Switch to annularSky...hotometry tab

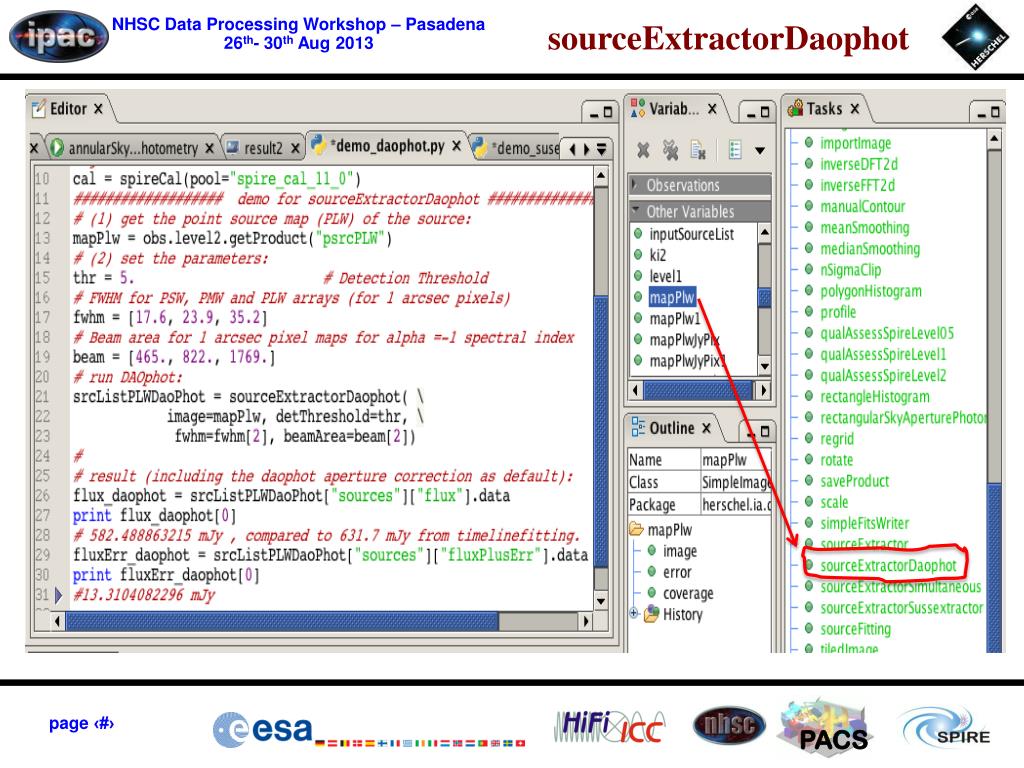coord(133,148)
